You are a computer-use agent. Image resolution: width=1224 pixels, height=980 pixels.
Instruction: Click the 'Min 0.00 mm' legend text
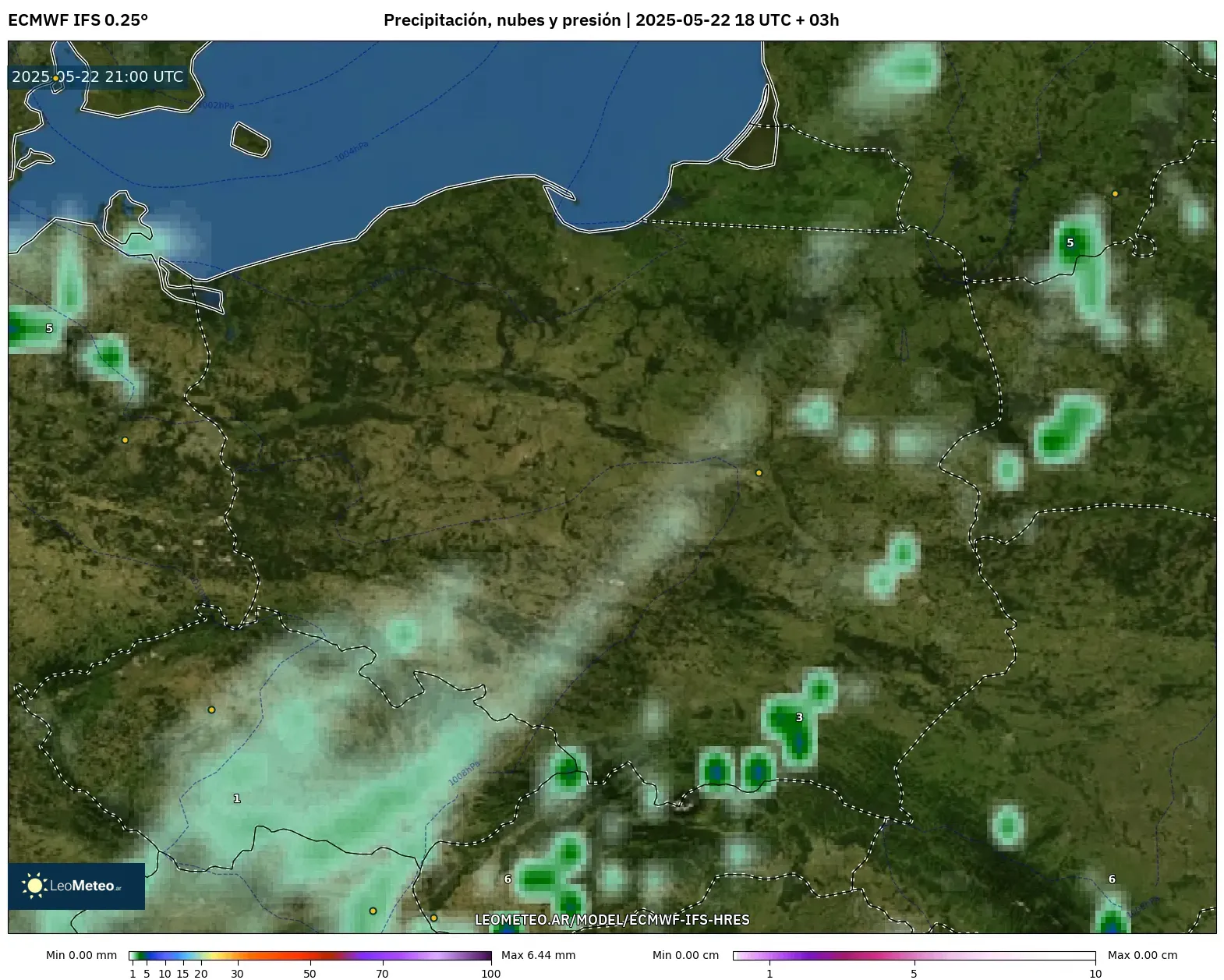click(x=81, y=955)
